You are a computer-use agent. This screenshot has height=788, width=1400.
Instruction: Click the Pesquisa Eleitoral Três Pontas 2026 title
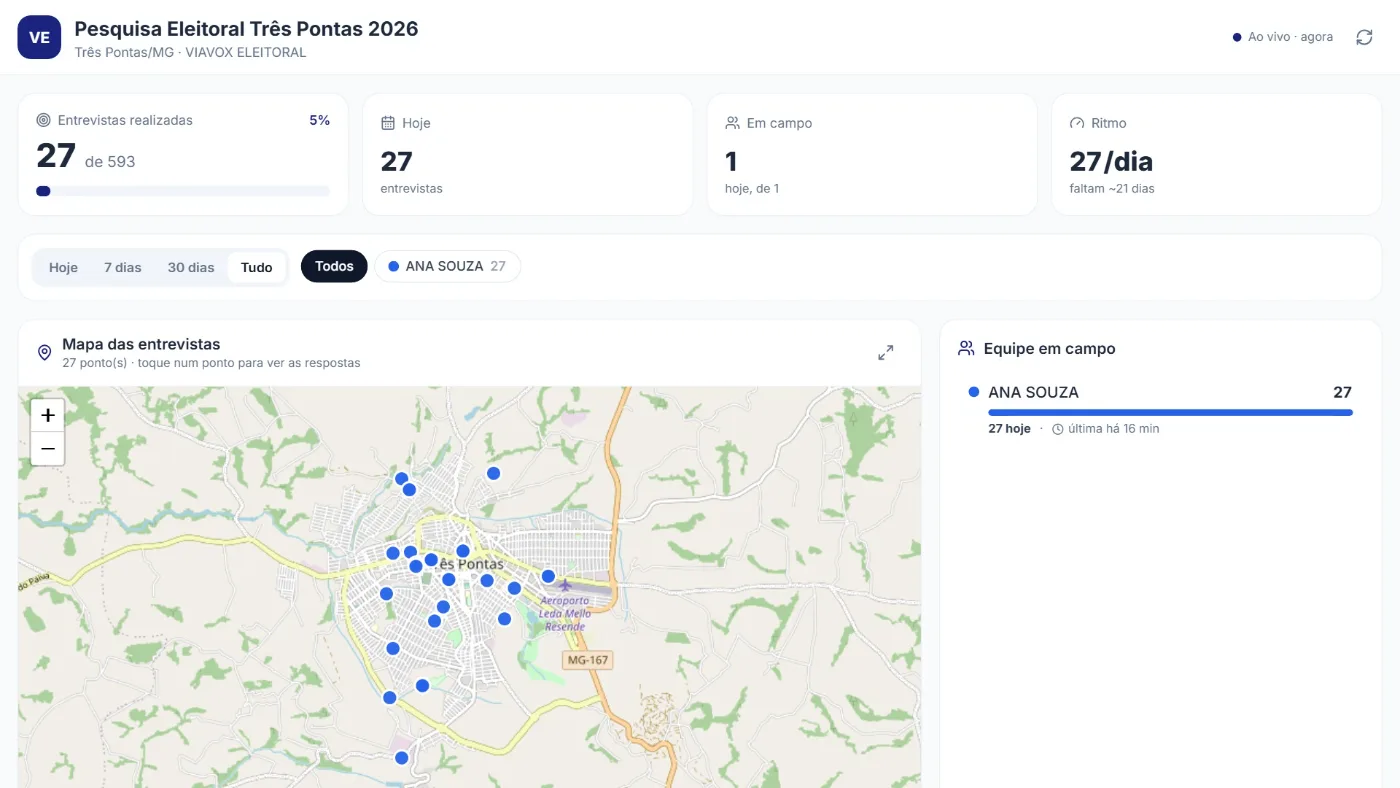click(246, 29)
